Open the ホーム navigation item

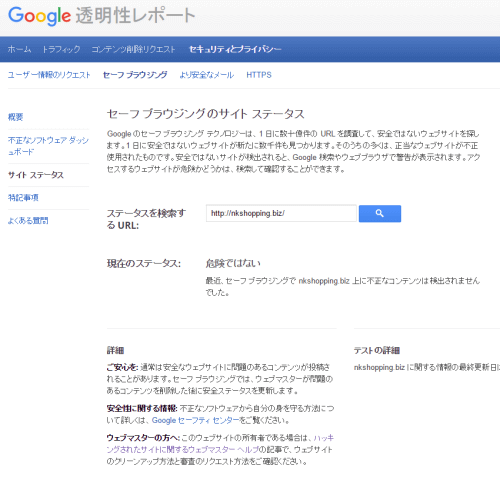tap(19, 49)
